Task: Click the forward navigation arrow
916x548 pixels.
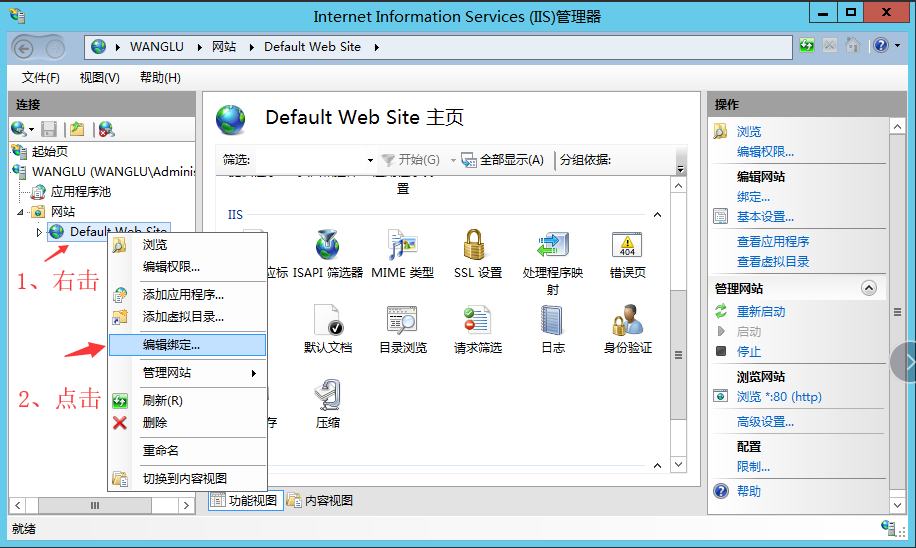Action: [55, 48]
